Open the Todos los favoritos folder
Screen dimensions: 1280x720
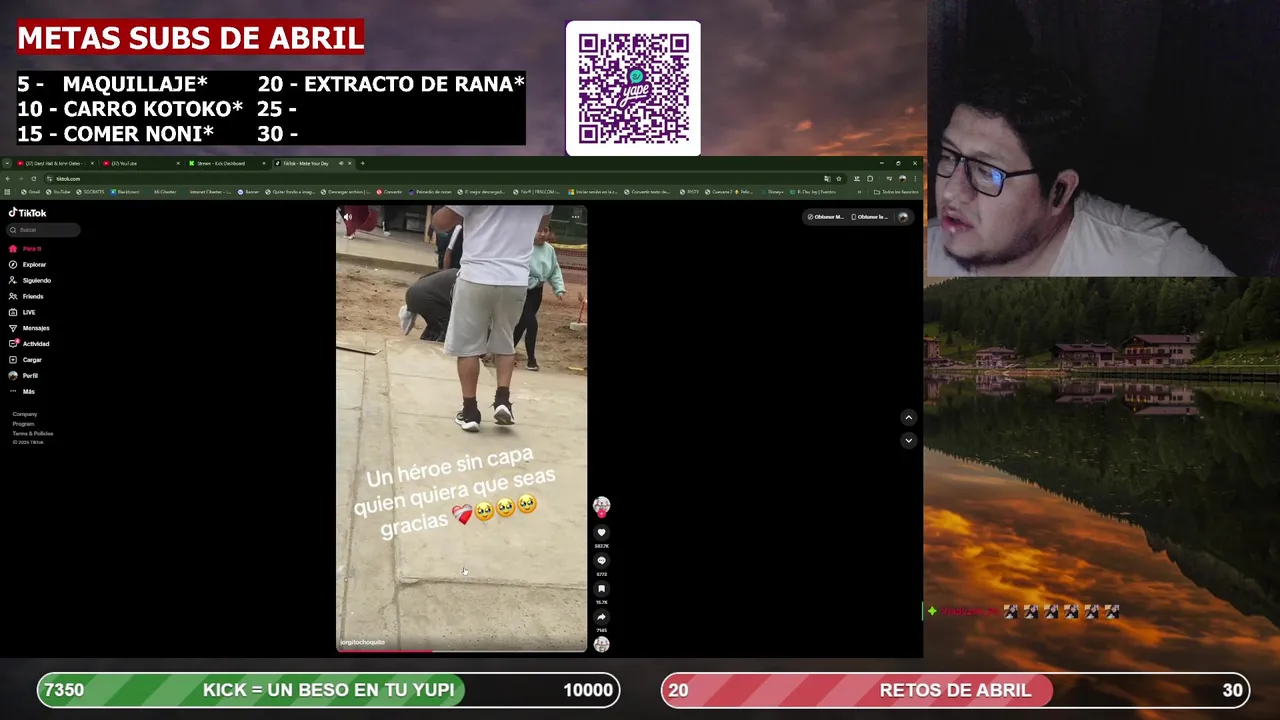[x=896, y=192]
